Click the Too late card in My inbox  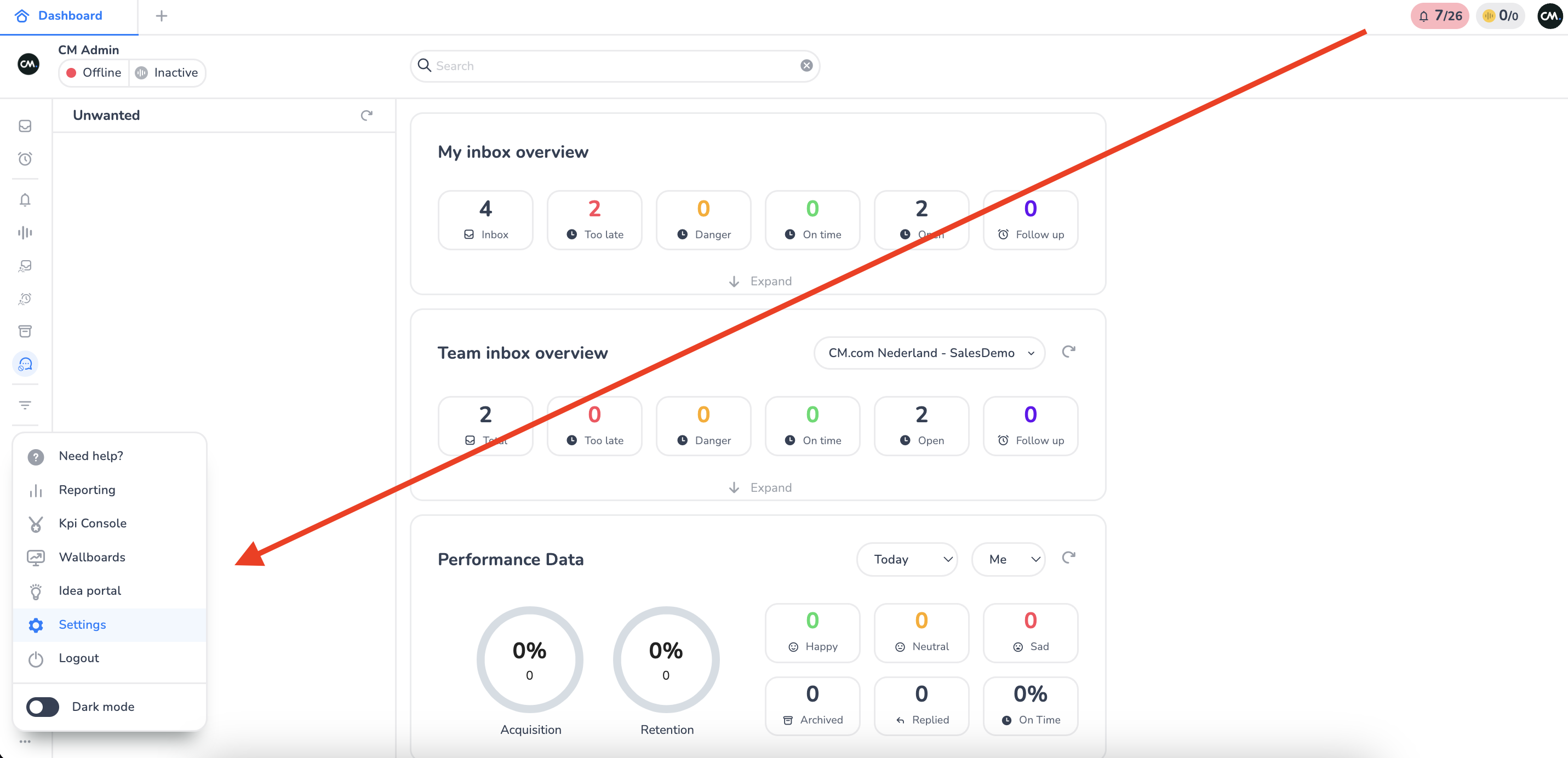pos(594,220)
